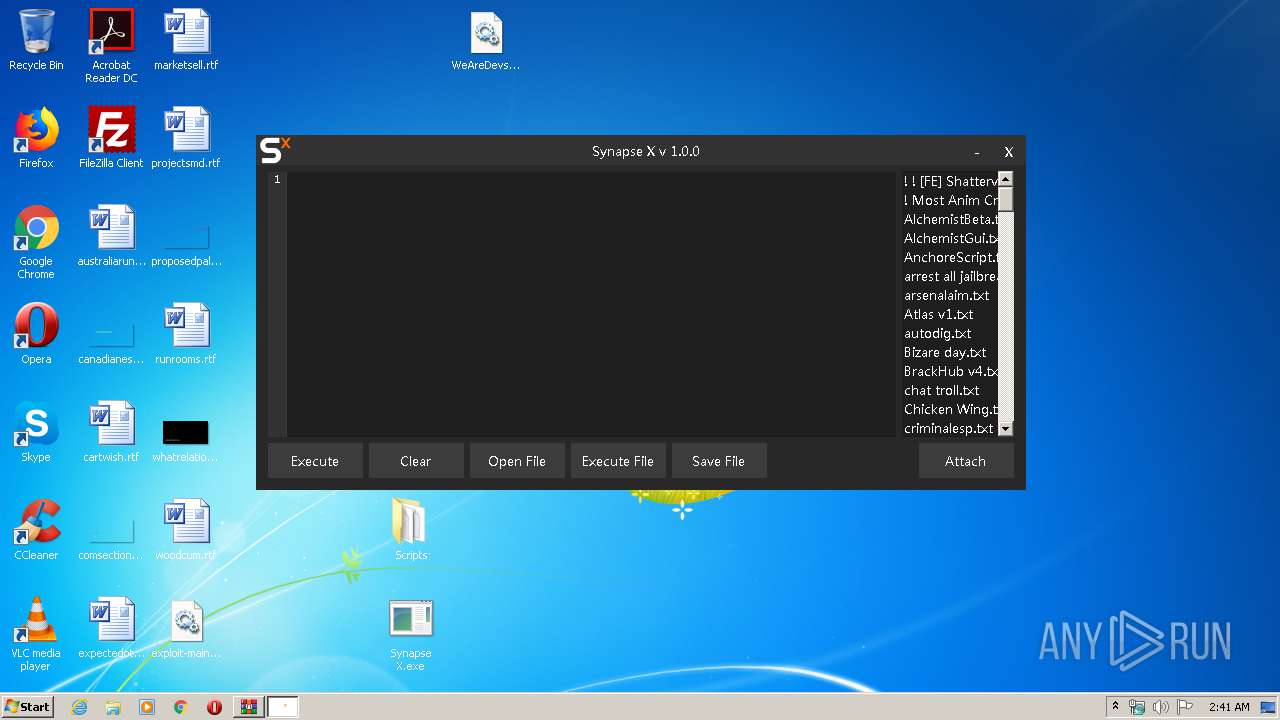
Task: Open the Action Center flag tray icon
Action: 1184,707
